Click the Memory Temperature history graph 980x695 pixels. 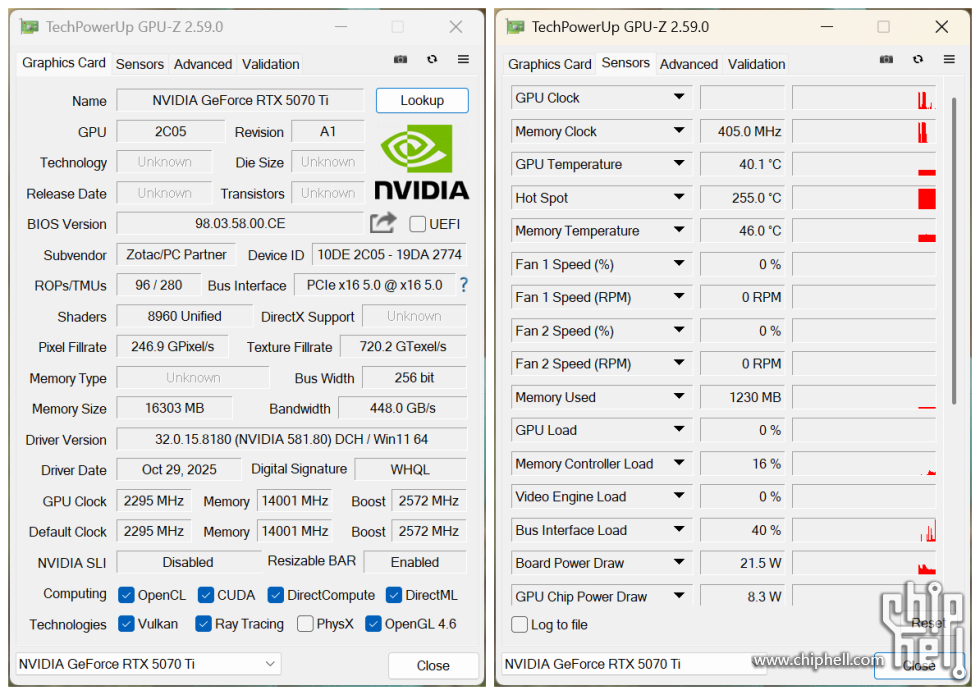[x=864, y=231]
